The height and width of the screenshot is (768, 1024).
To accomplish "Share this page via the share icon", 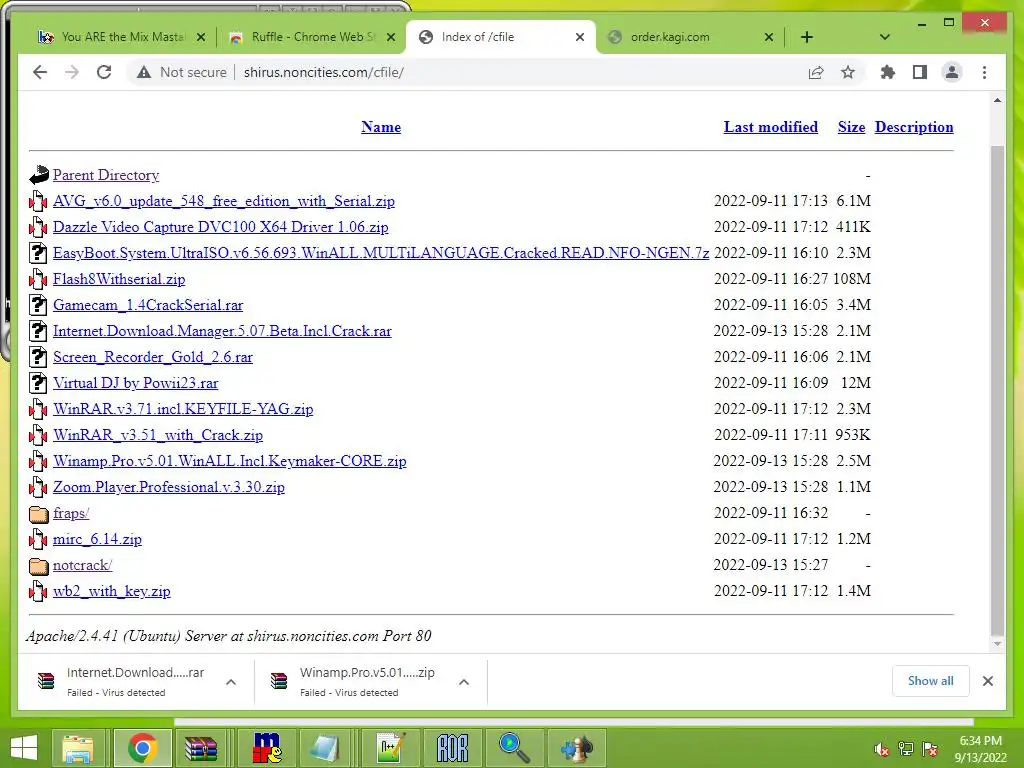I will tap(816, 72).
